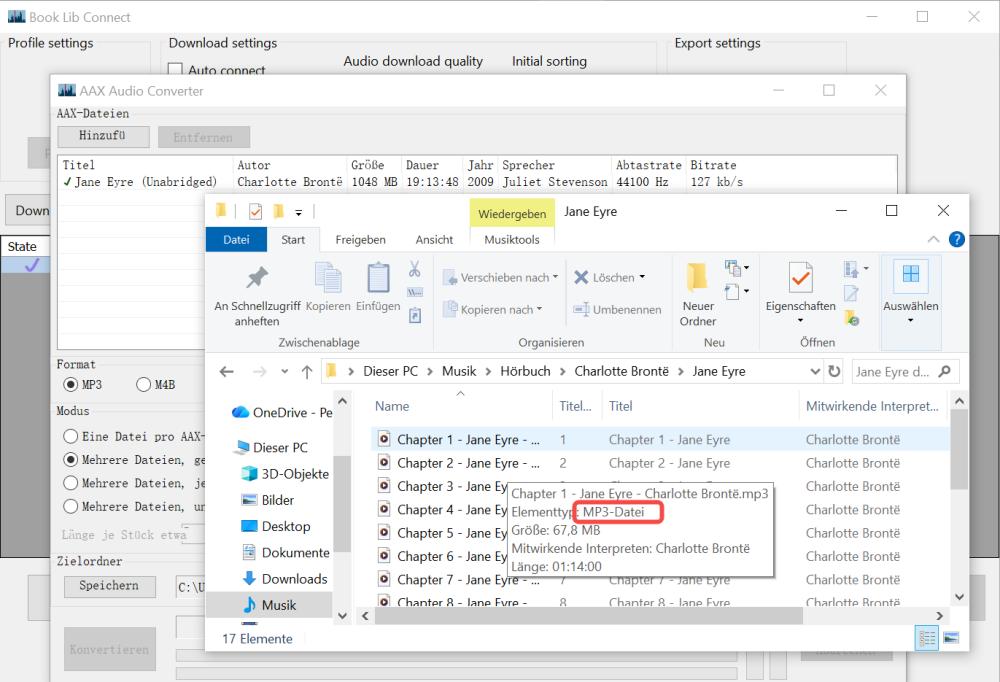
Task: Open quick access toolbar customize arrow
Action: click(x=298, y=212)
